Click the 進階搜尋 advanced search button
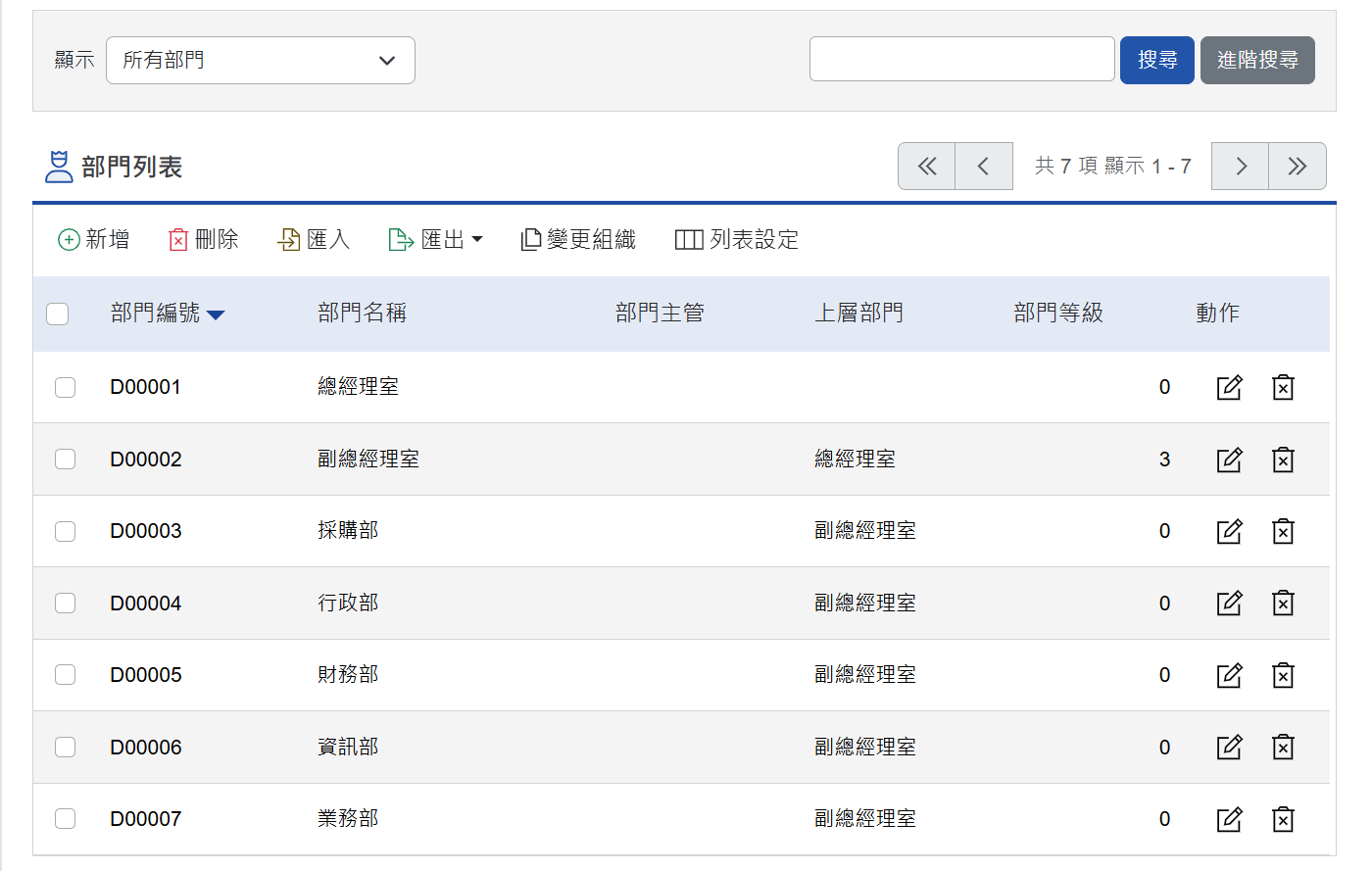The width and height of the screenshot is (1372, 871). point(1257,60)
